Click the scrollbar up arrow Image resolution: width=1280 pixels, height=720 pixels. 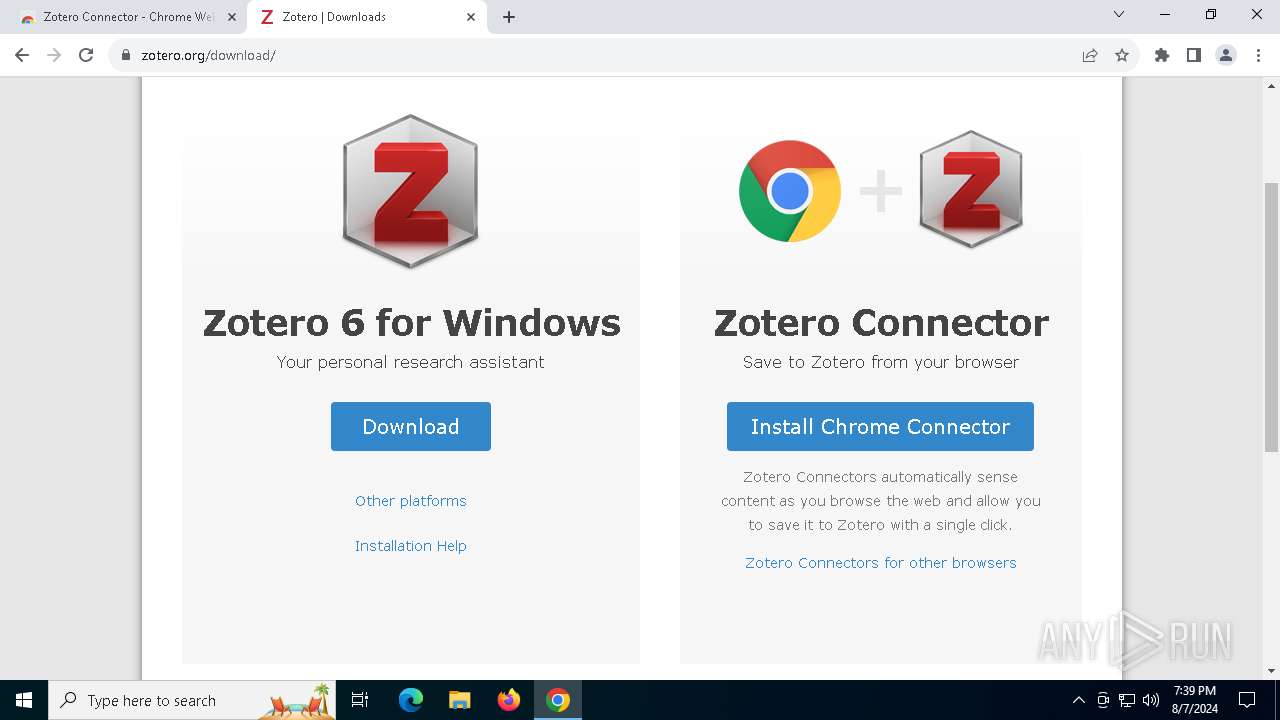(1271, 85)
